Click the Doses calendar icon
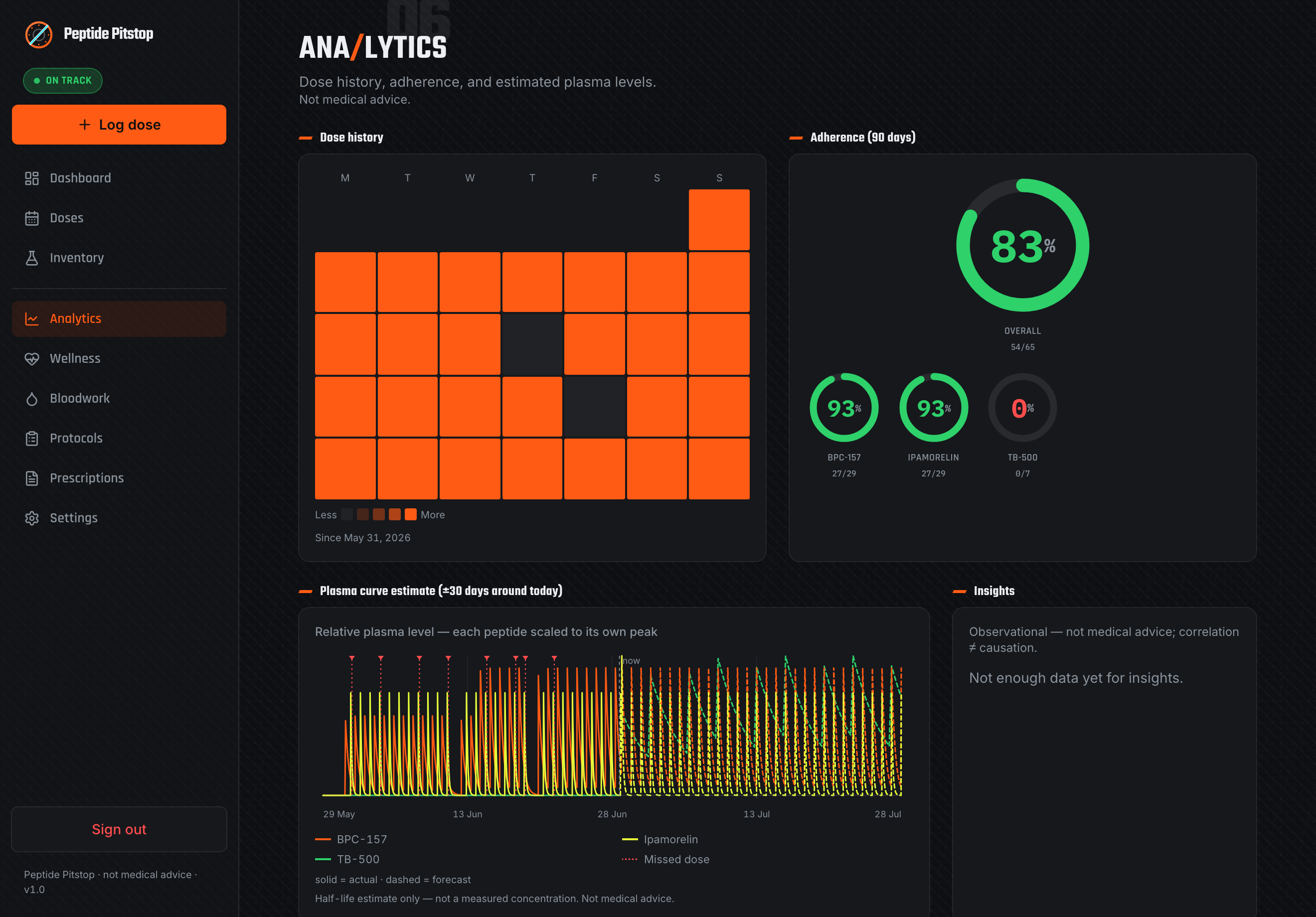 [31, 218]
